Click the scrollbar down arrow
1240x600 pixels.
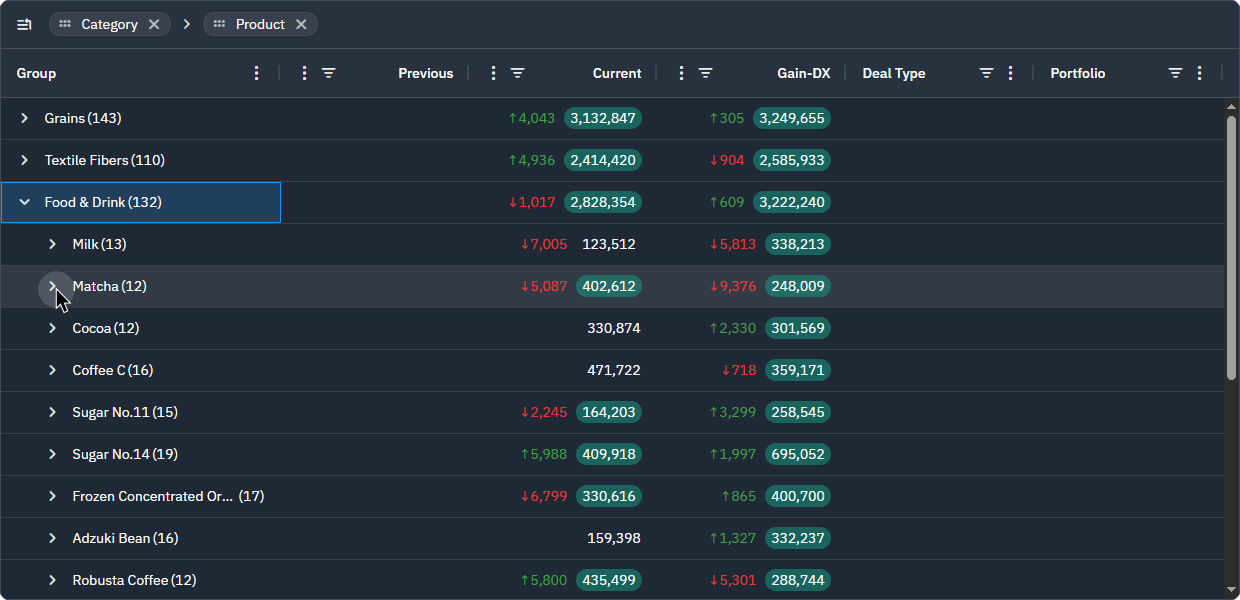point(1231,590)
